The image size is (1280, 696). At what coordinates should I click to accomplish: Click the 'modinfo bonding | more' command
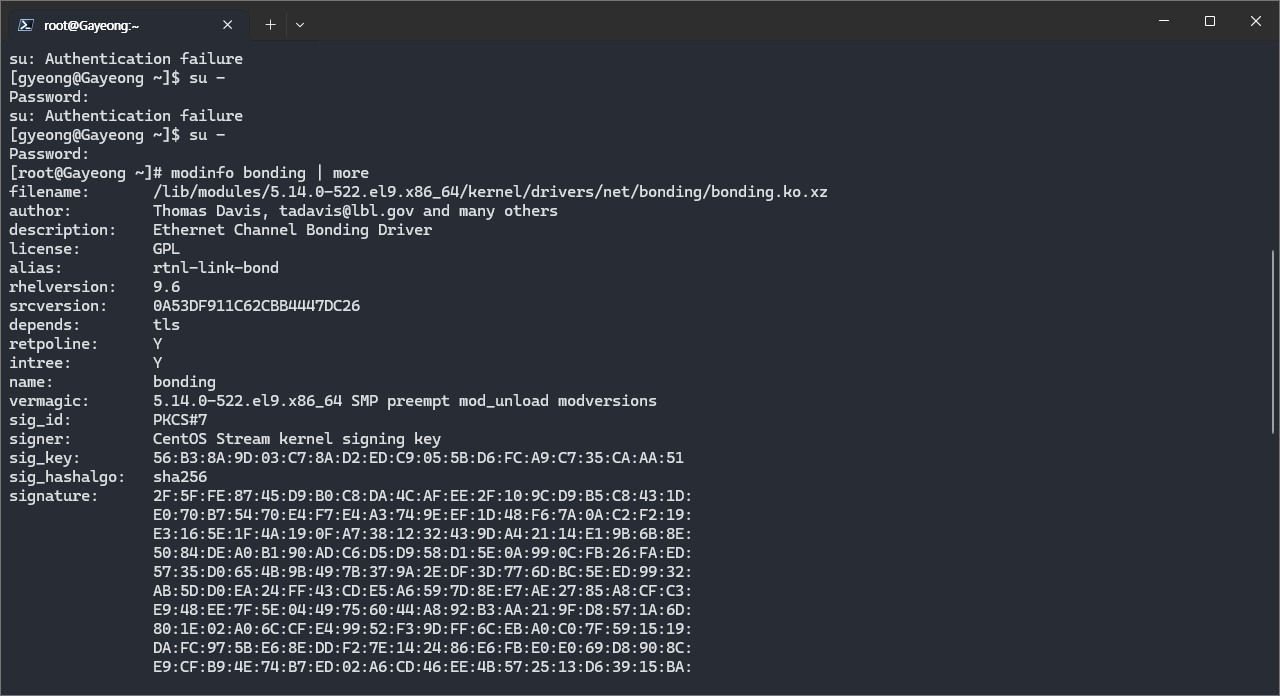[269, 173]
